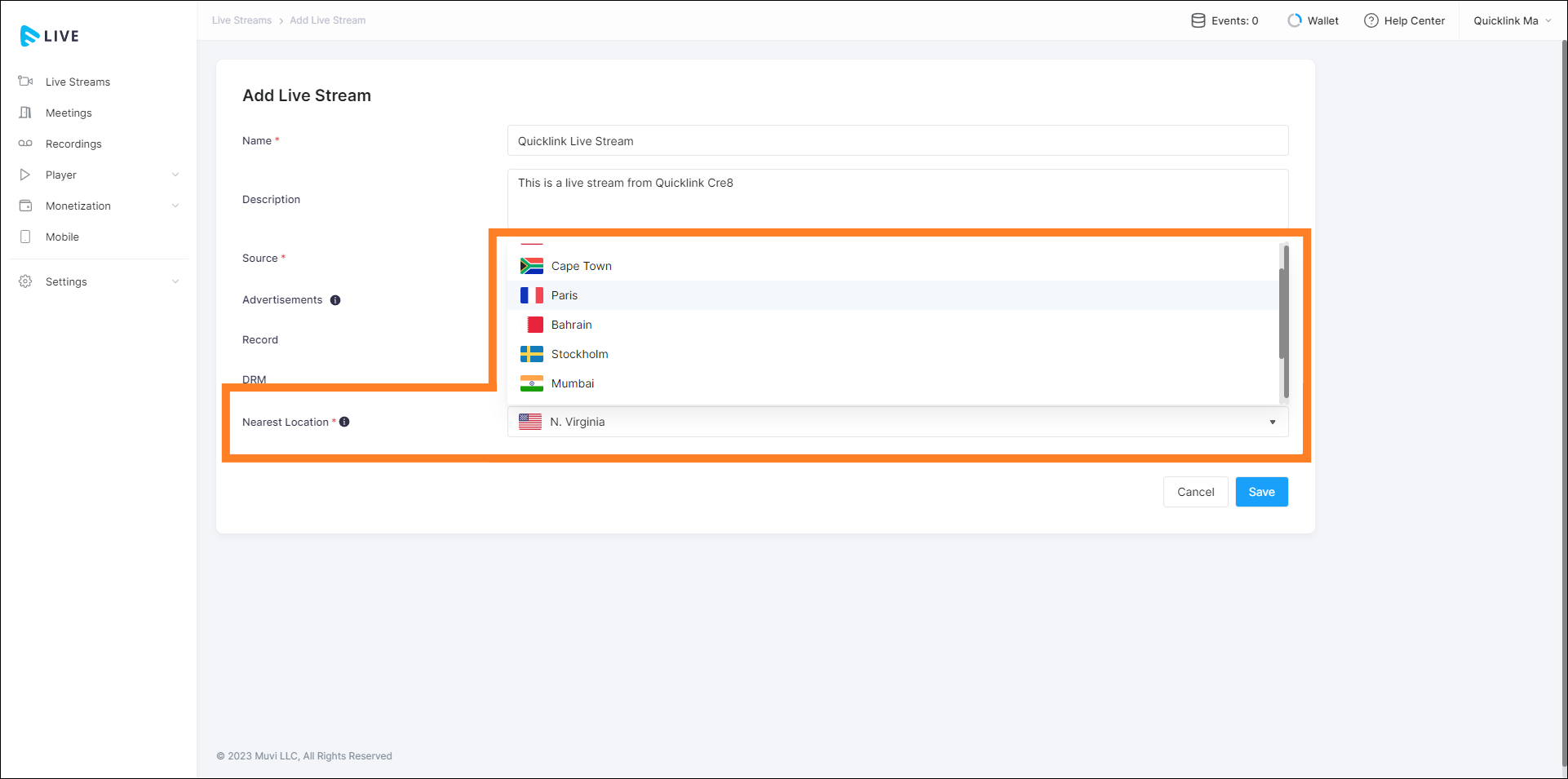Expand the Player submenu chevron
This screenshot has width=1568, height=779.
coord(175,175)
